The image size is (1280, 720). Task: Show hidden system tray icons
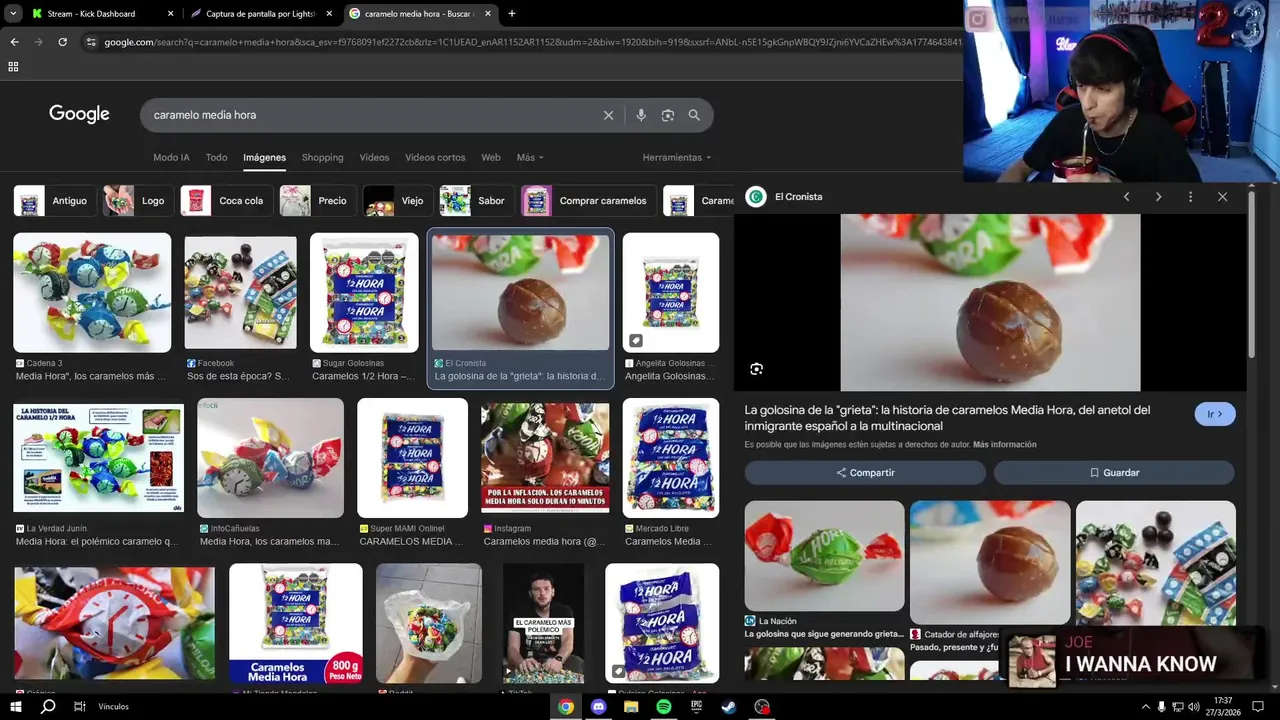click(x=1145, y=706)
